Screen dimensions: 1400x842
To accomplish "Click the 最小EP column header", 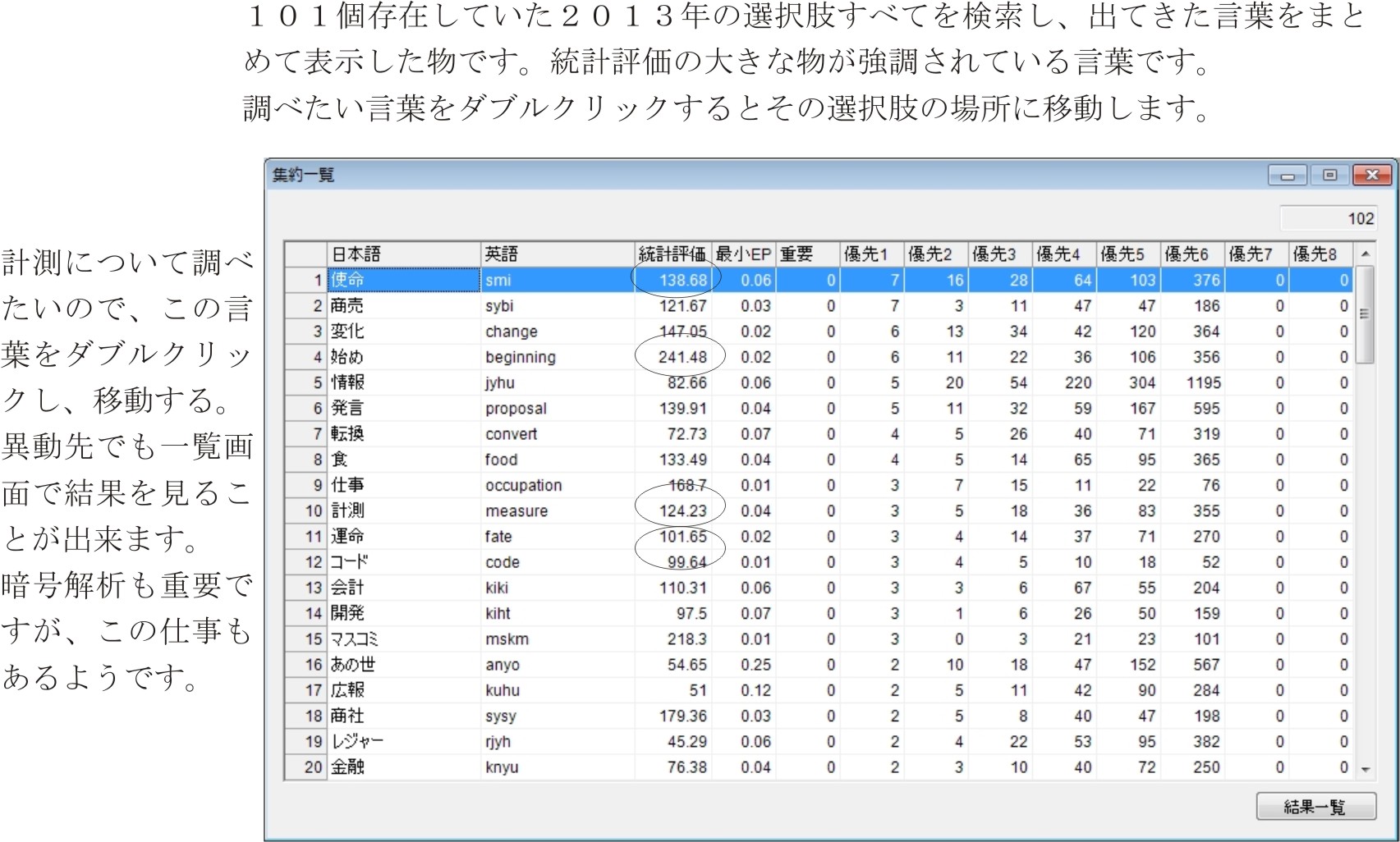I will click(x=742, y=254).
